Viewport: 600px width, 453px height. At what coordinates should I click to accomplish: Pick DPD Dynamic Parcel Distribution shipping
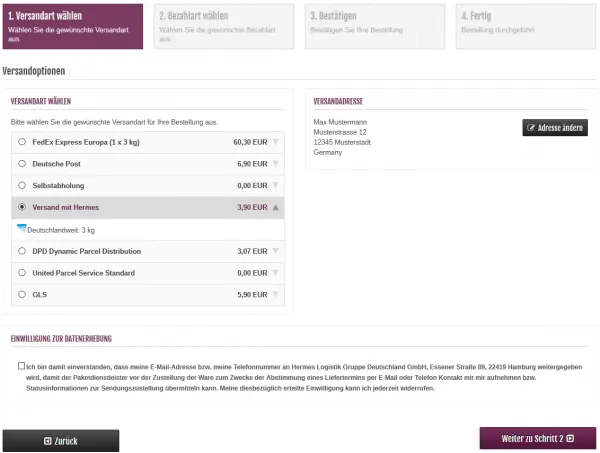(23, 251)
